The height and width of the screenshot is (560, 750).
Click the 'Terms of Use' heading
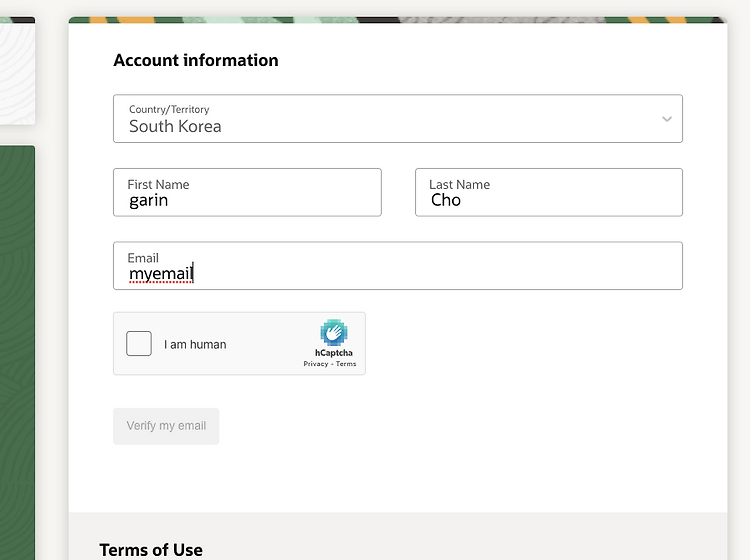(151, 550)
